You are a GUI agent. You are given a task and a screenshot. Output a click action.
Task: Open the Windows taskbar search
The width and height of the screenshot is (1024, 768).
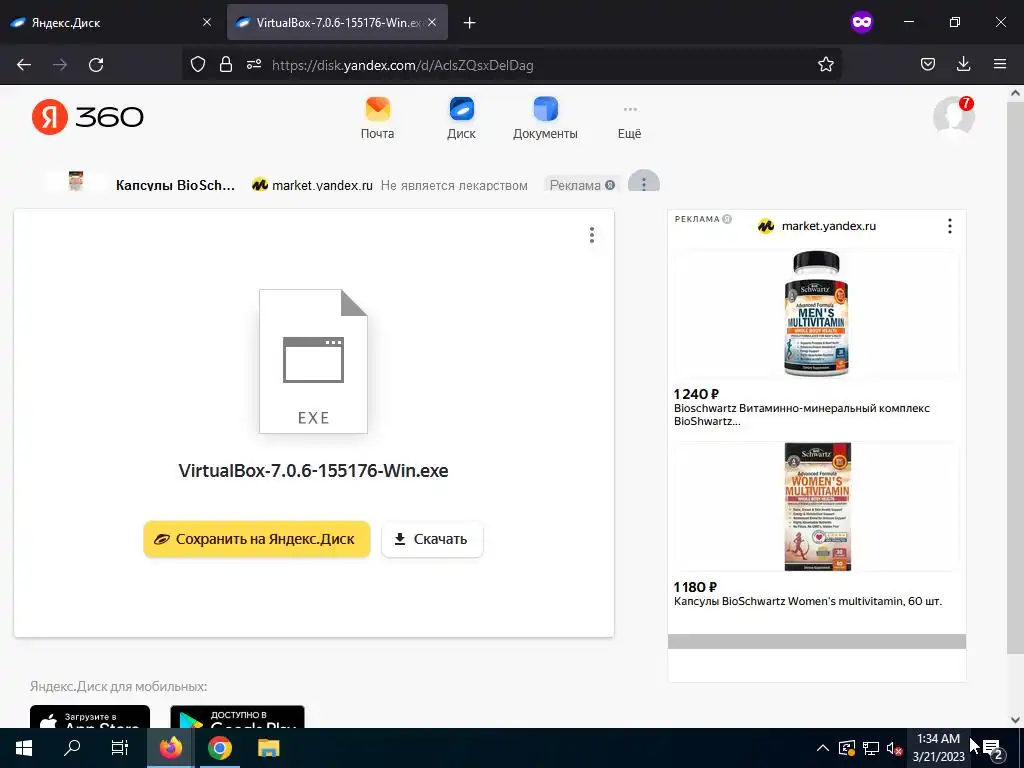[x=72, y=748]
